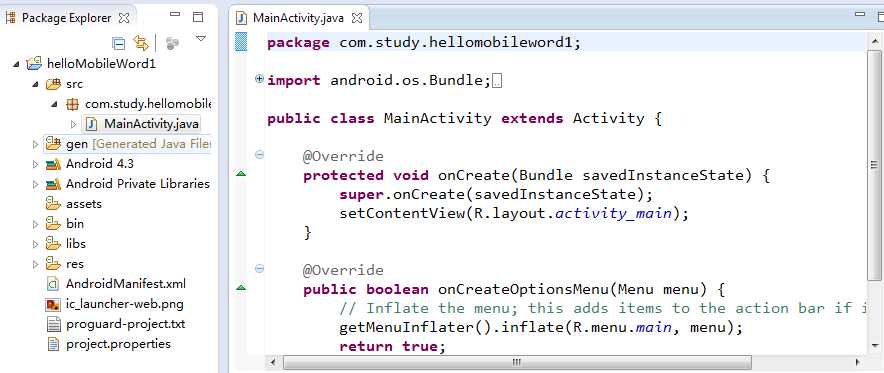Image resolution: width=884 pixels, height=373 pixels.
Task: Select the com.study.hellomobile package
Action: point(148,104)
